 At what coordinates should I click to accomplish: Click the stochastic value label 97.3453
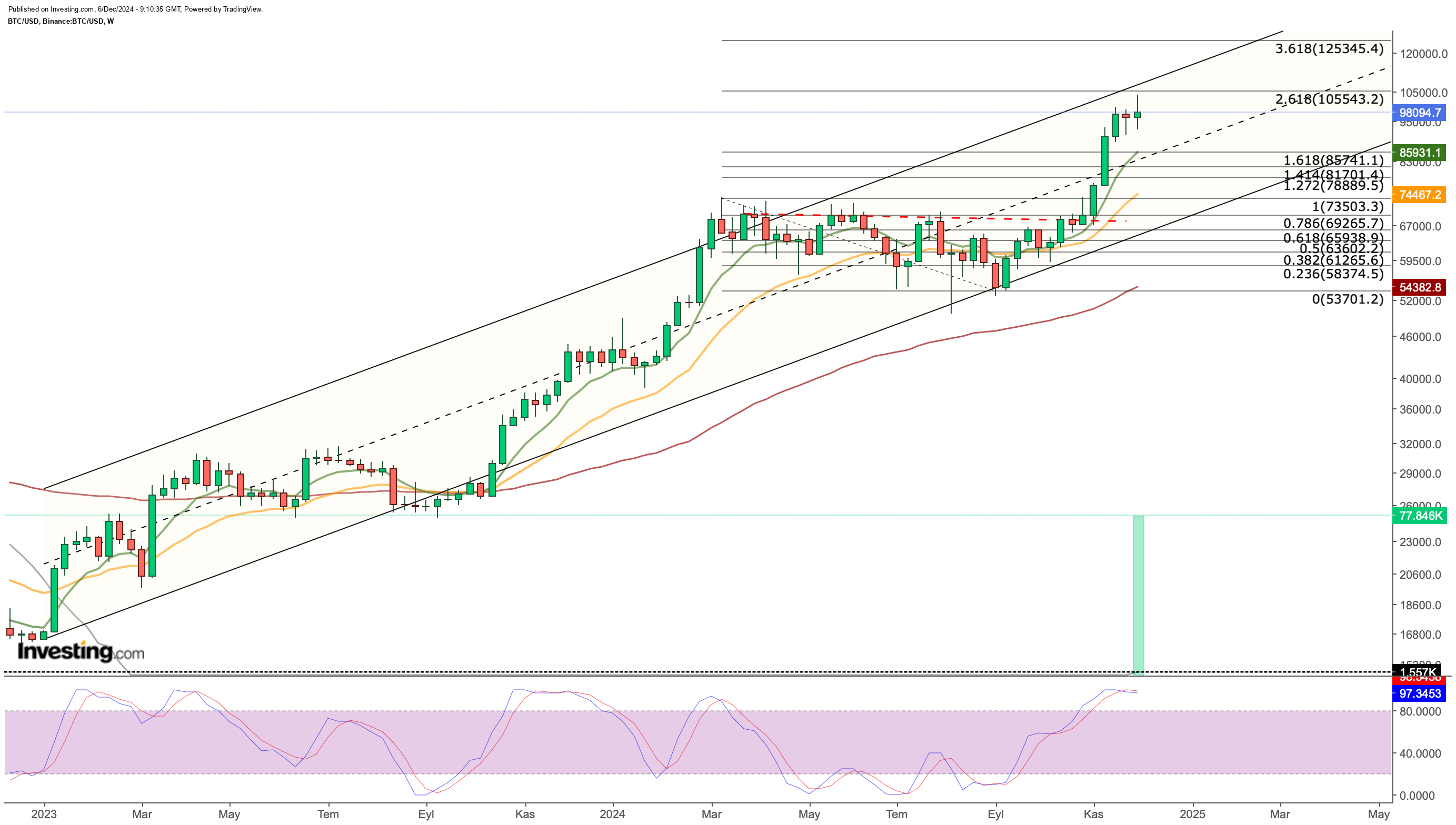1419,693
